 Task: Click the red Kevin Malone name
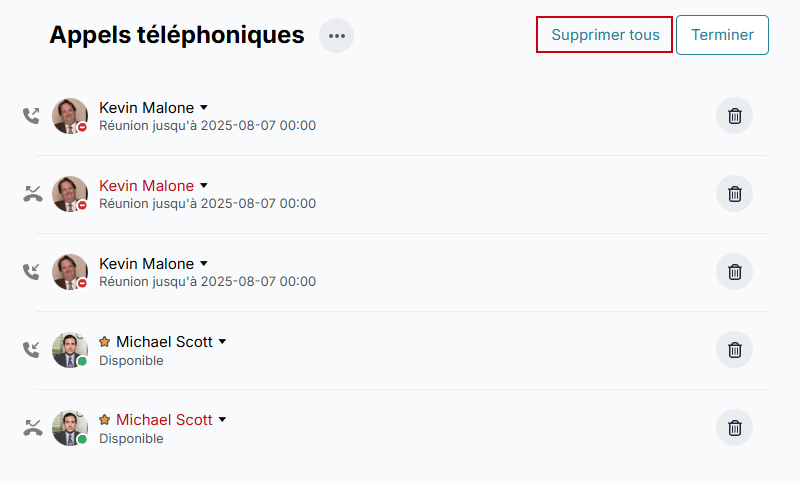tap(146, 186)
